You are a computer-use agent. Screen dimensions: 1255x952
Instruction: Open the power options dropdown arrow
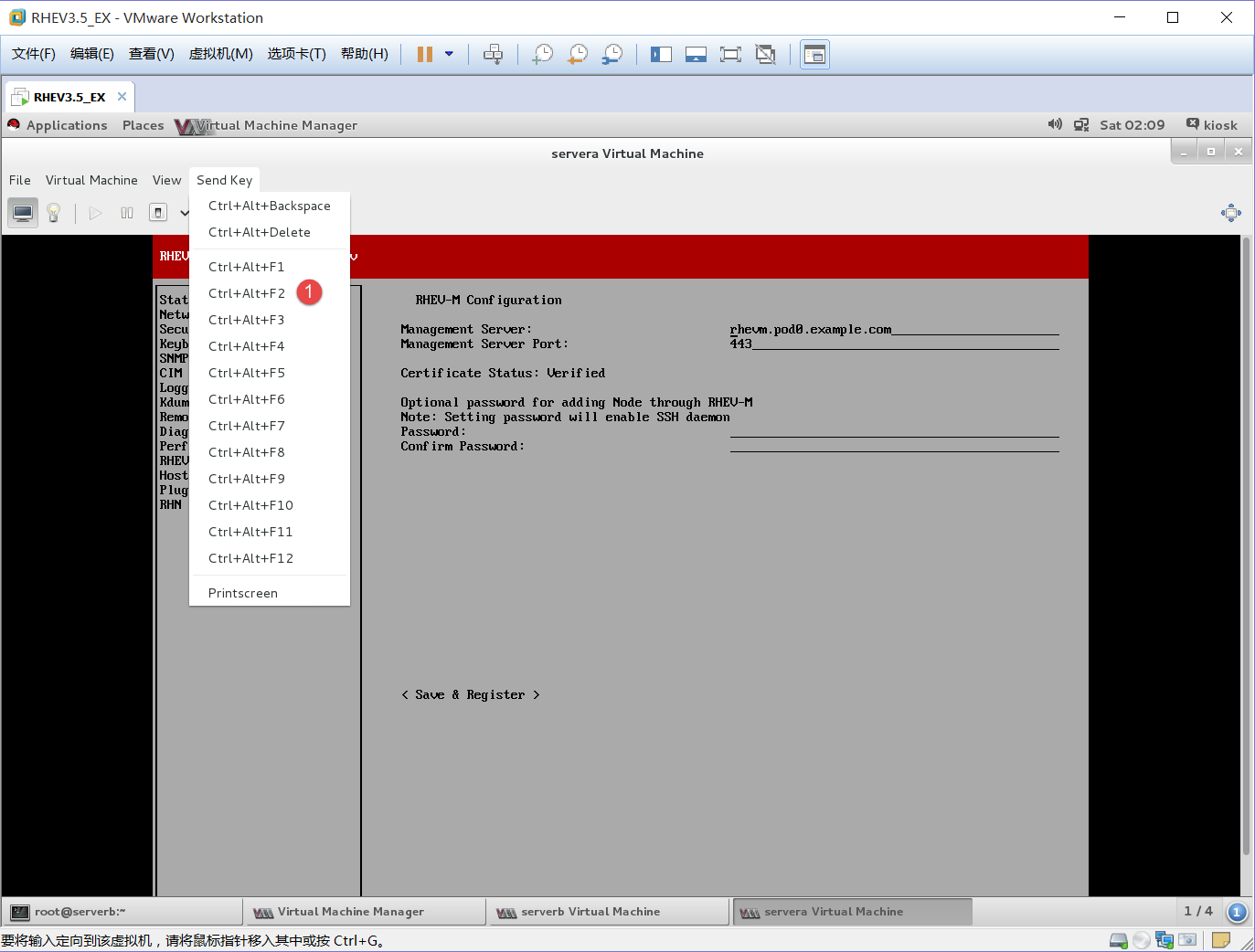(449, 54)
